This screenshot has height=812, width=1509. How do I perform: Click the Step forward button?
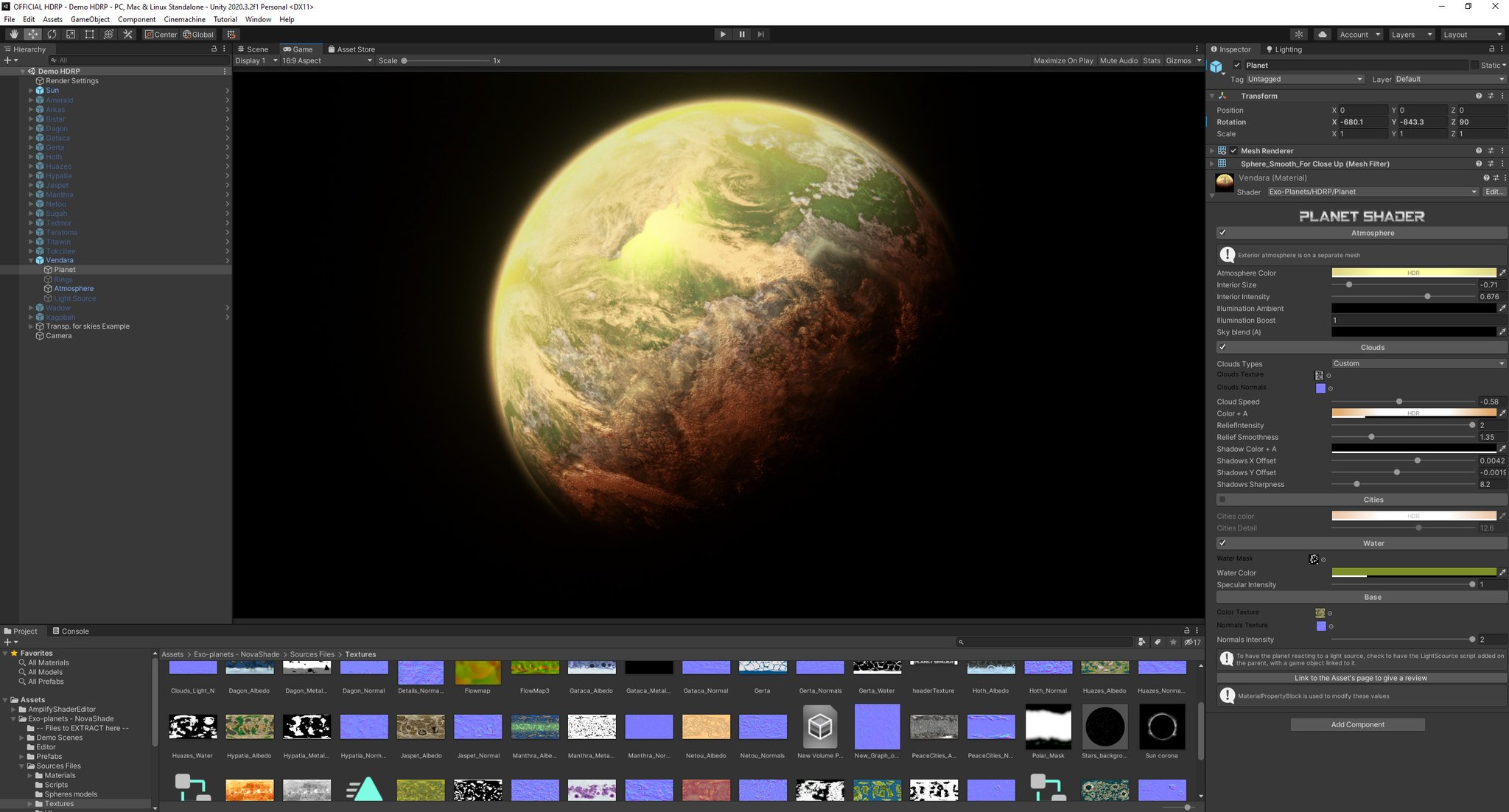tap(760, 35)
